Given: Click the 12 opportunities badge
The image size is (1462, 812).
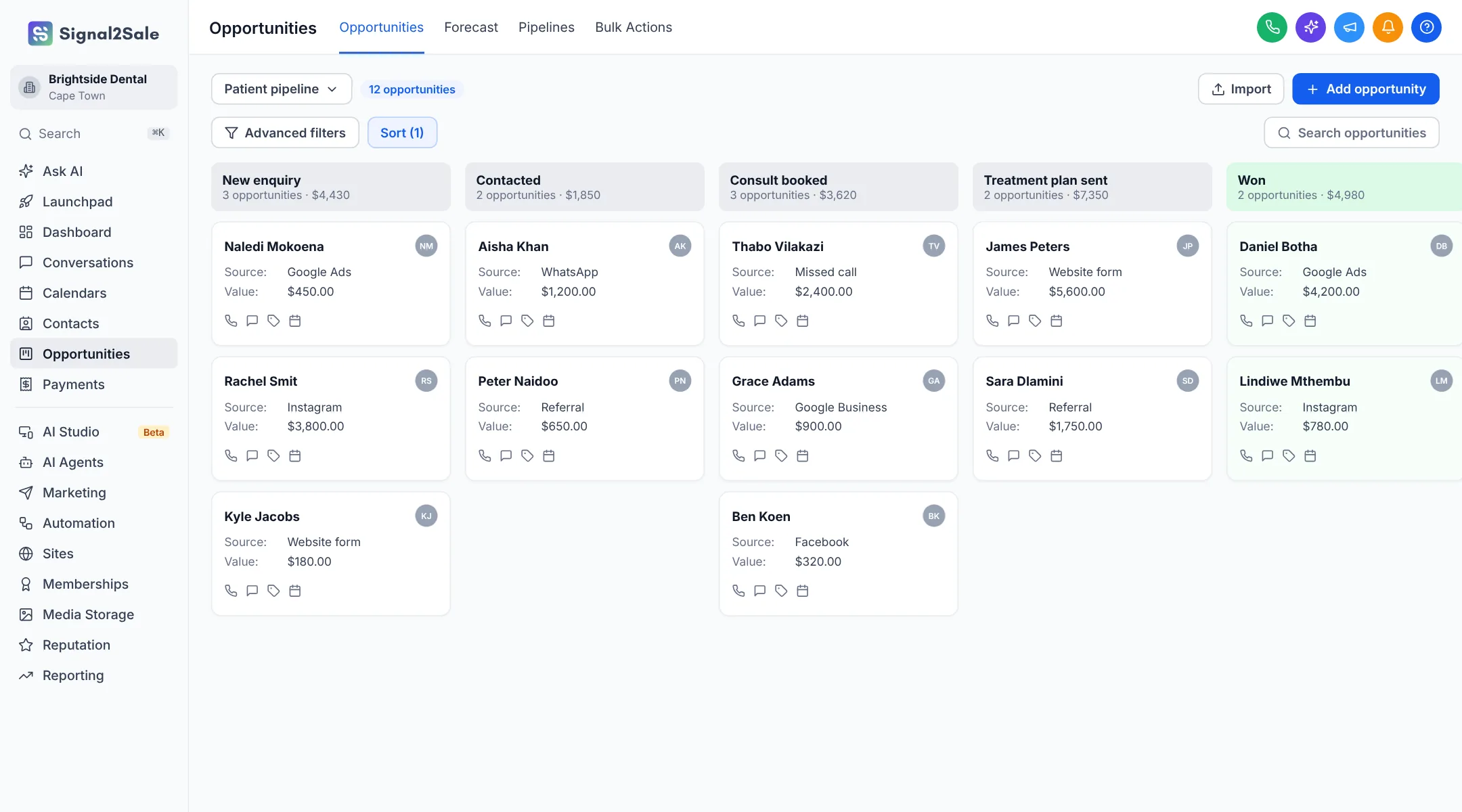Looking at the screenshot, I should pyautogui.click(x=412, y=89).
